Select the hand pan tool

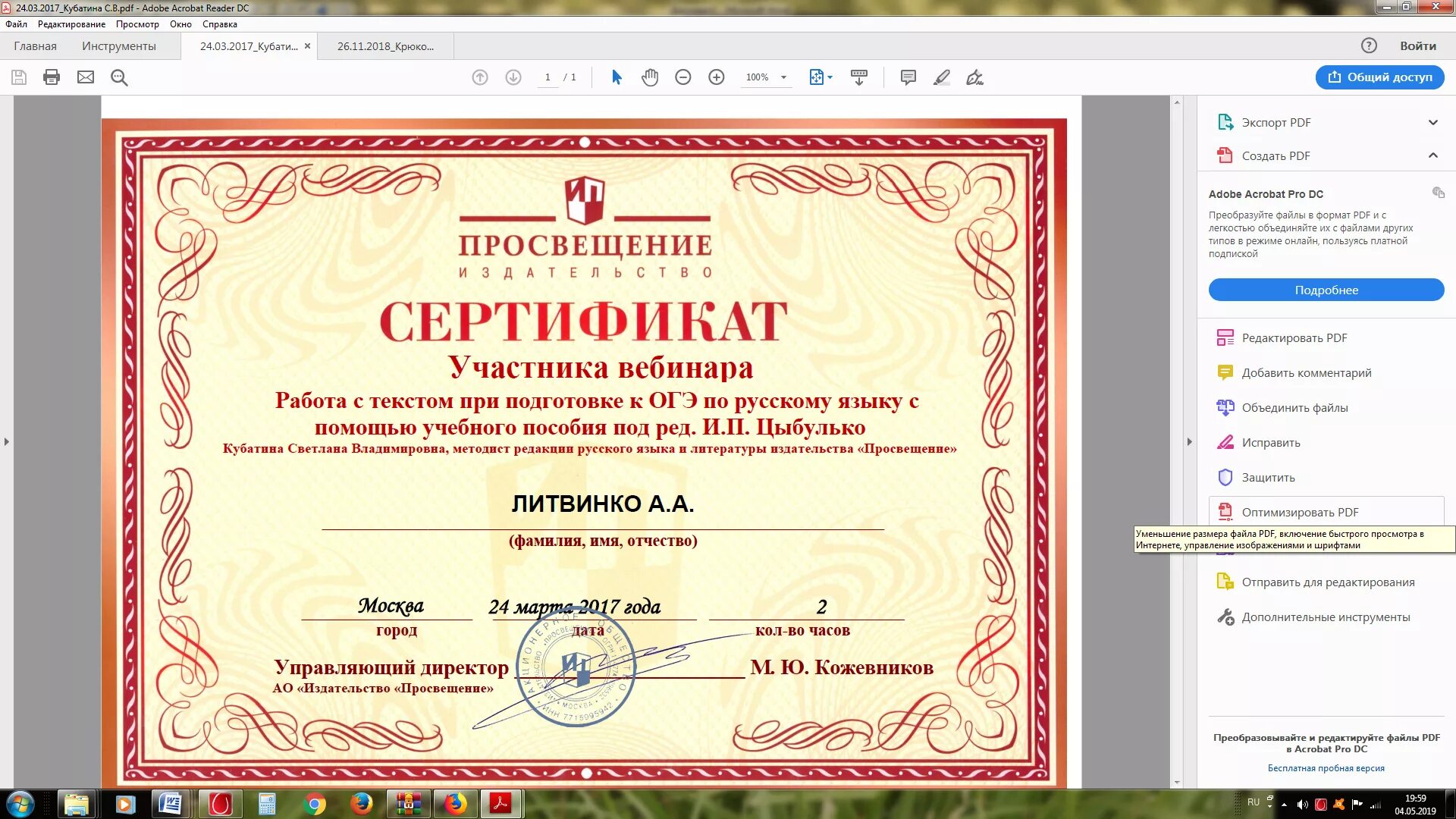click(650, 77)
